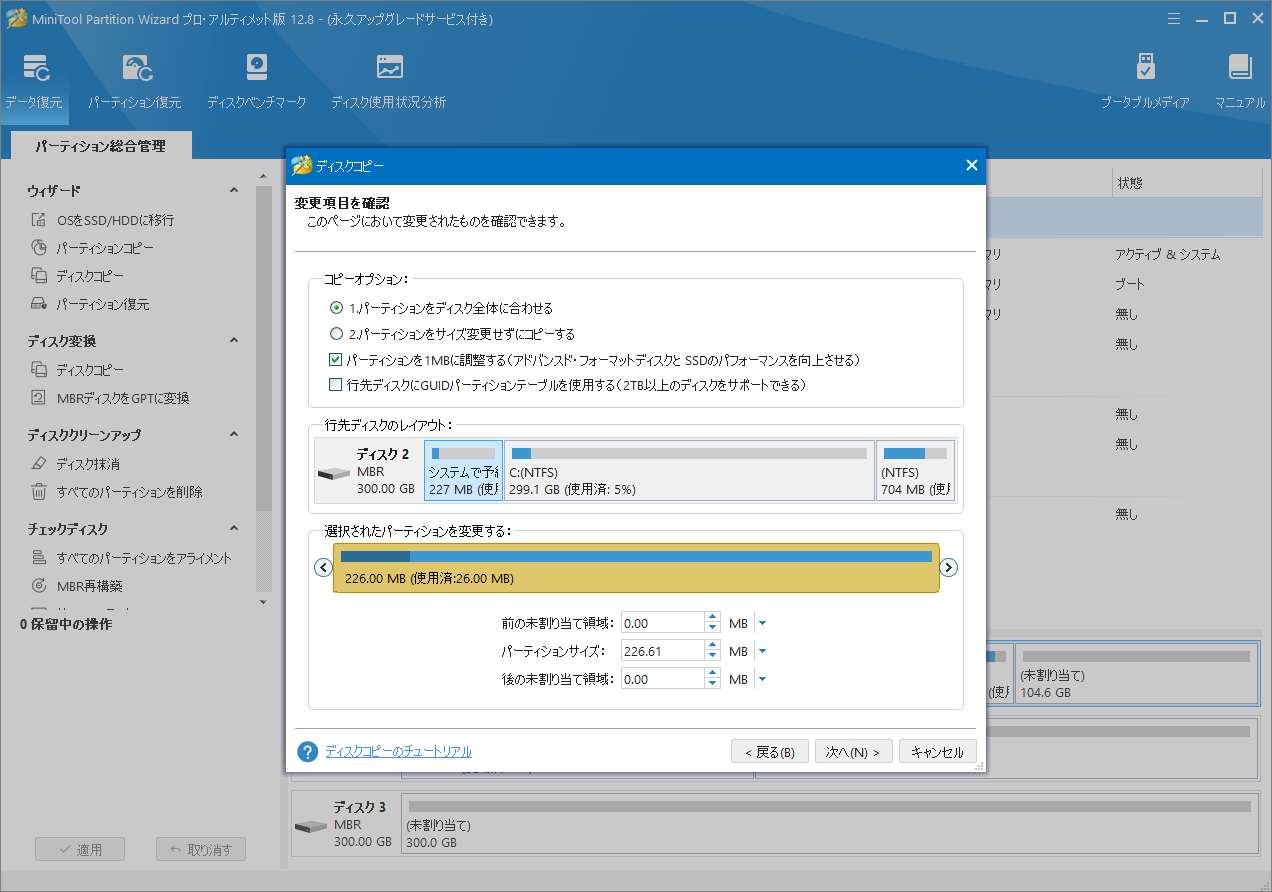
Task: Go to the next partition with the right arrow
Action: point(949,567)
